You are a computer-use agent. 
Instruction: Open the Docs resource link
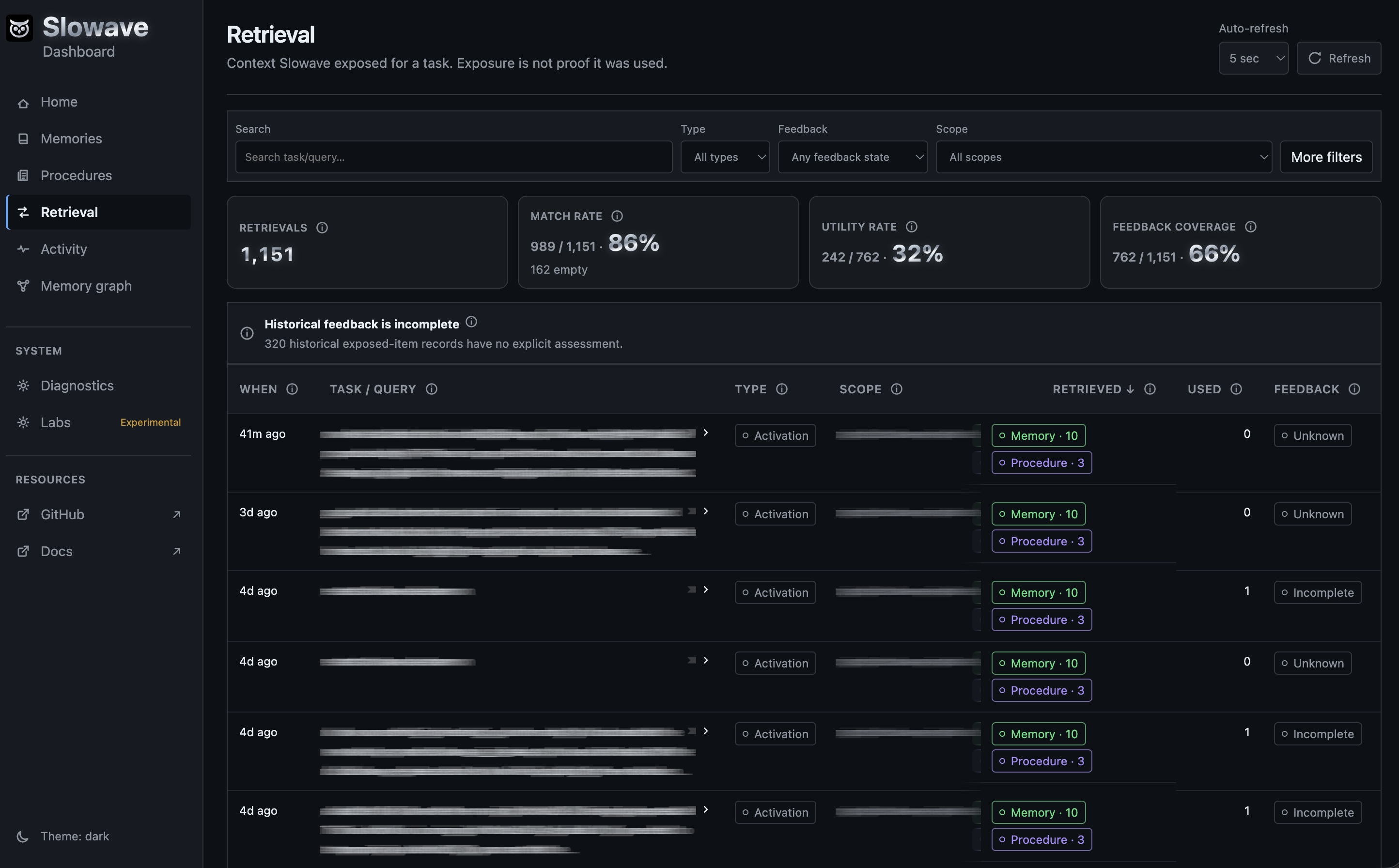coord(98,551)
